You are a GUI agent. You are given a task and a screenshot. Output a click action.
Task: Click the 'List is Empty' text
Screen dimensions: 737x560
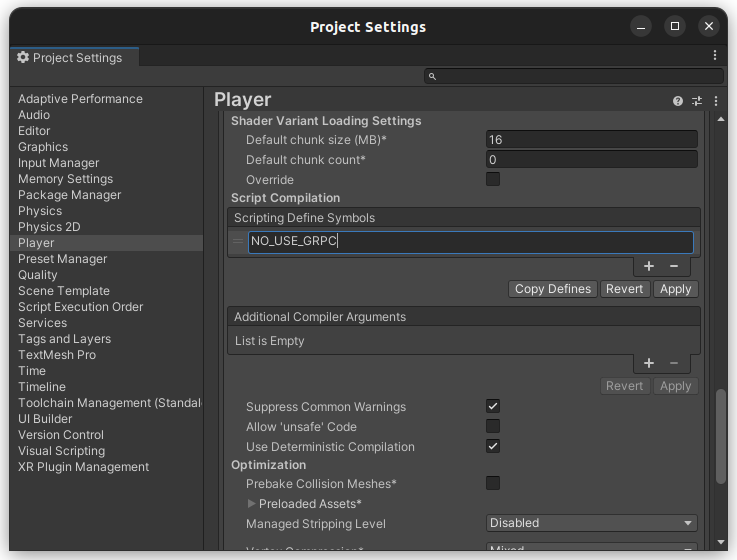pos(269,340)
